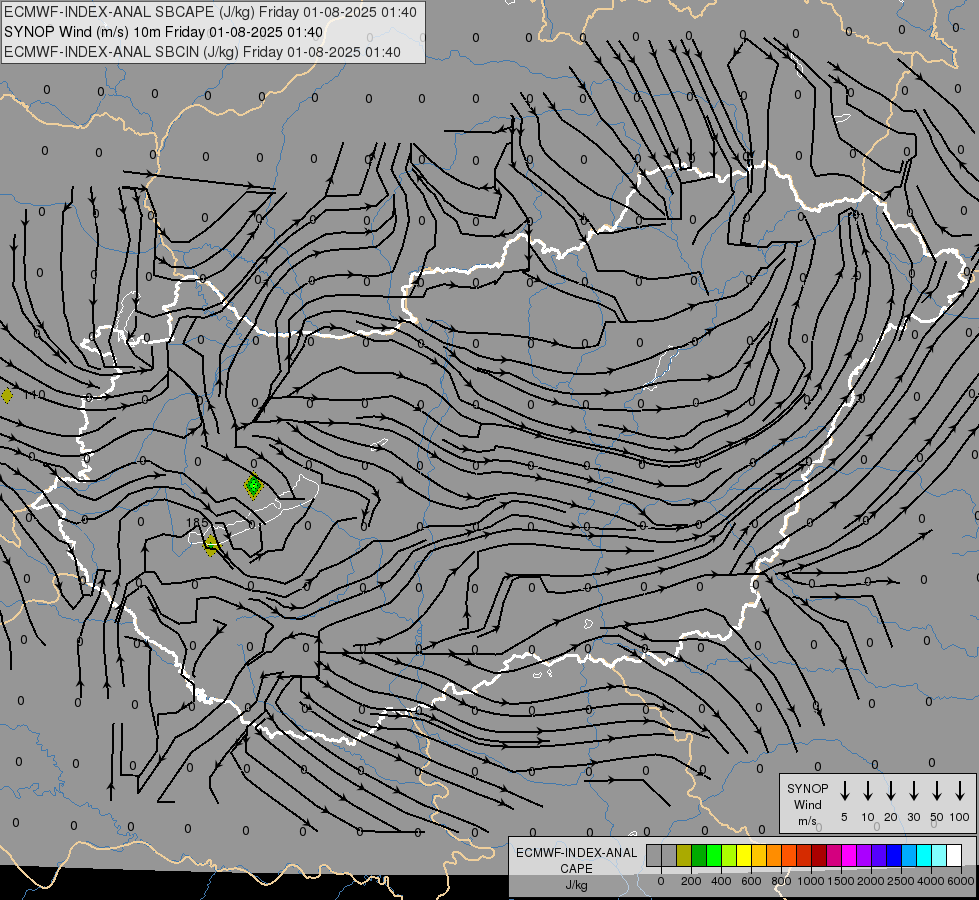Viewport: 979px width, 900px height.
Task: Click the wind legend arrow above 30
Action: point(913,790)
